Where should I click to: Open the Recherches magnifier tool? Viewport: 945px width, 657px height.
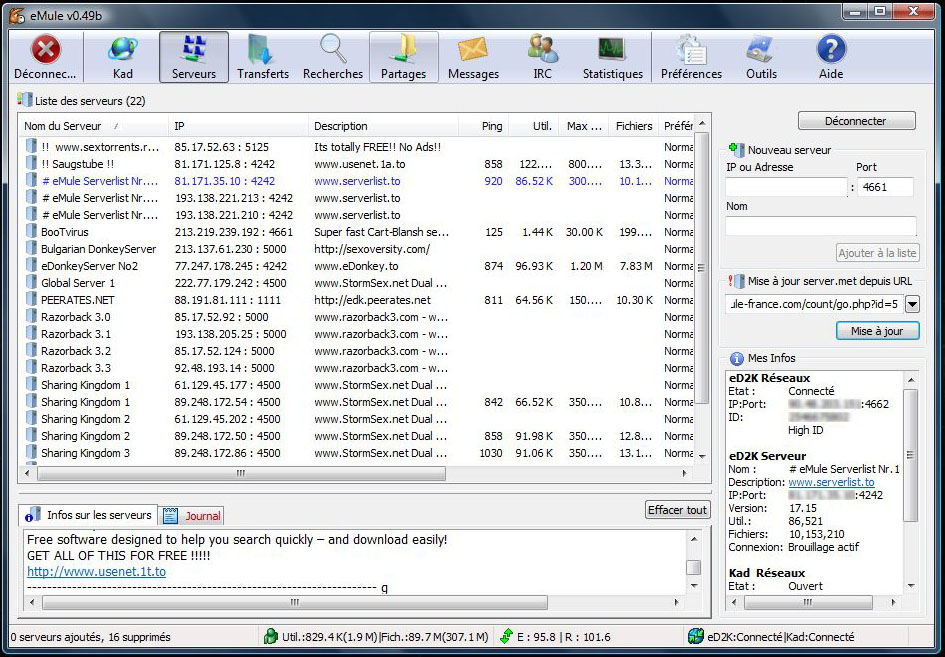click(x=333, y=57)
